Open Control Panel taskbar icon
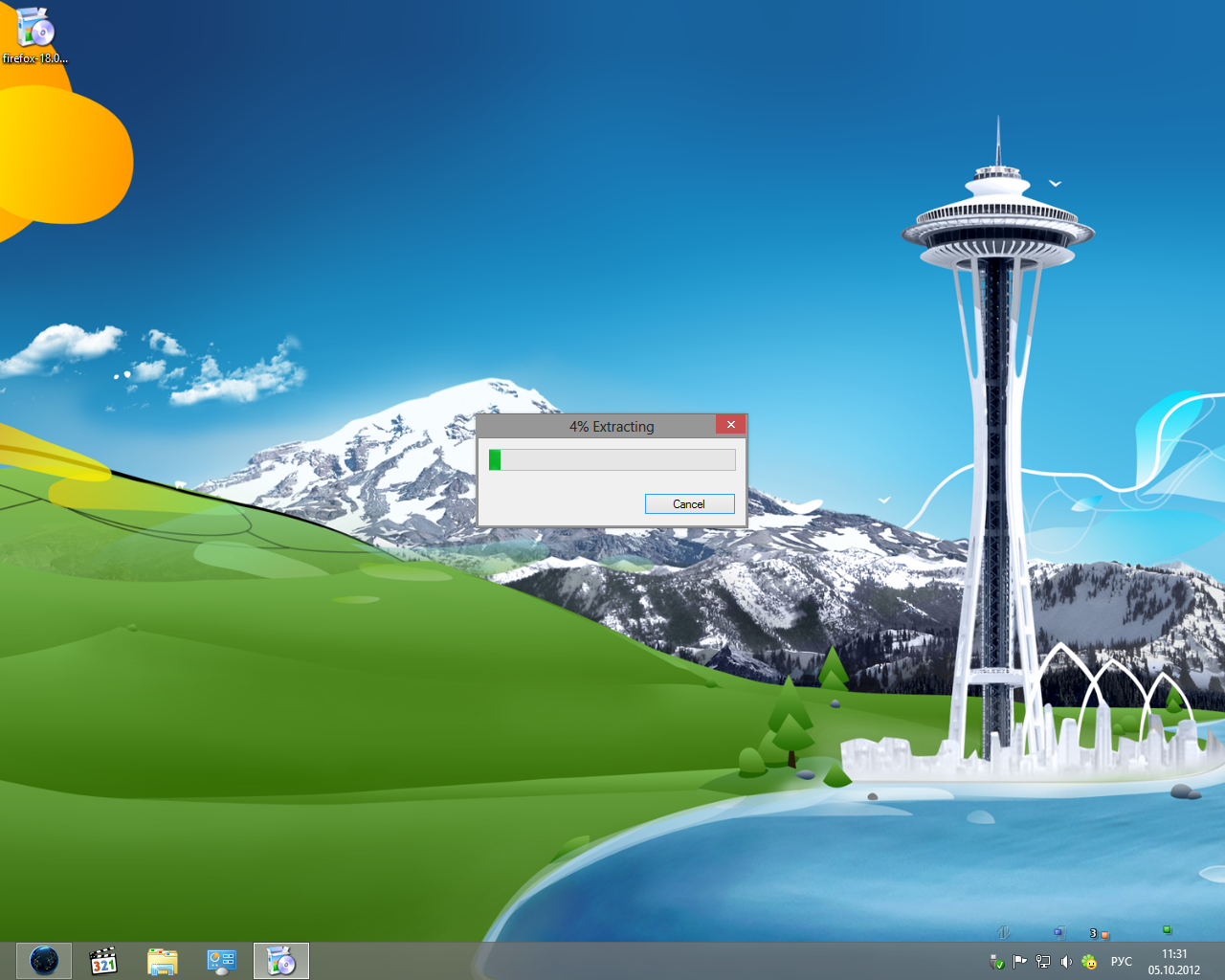This screenshot has width=1225, height=980. tap(222, 961)
